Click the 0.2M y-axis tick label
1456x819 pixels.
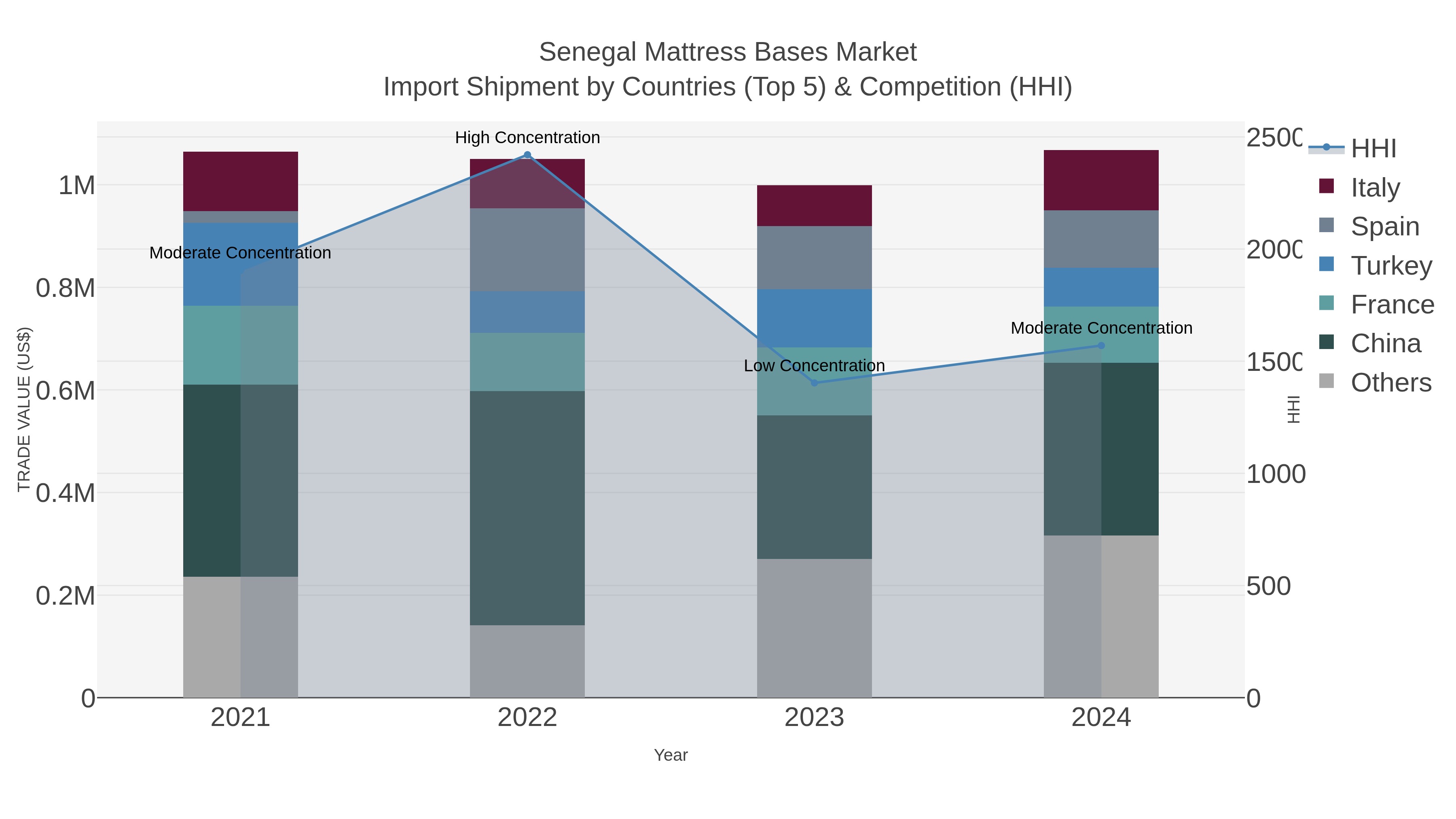66,596
